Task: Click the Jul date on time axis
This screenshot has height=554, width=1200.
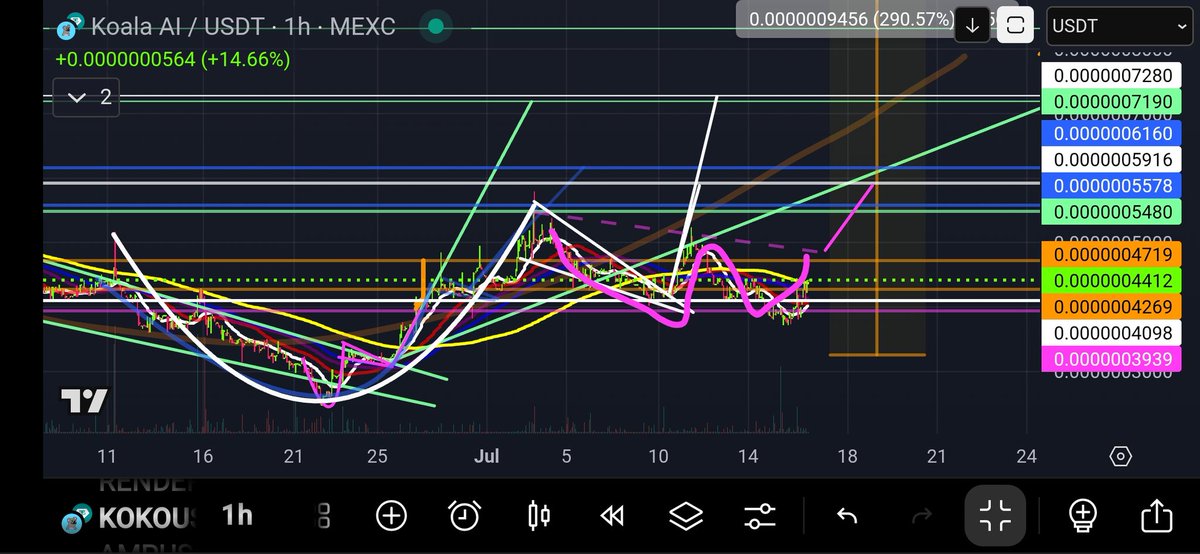Action: pyautogui.click(x=486, y=456)
